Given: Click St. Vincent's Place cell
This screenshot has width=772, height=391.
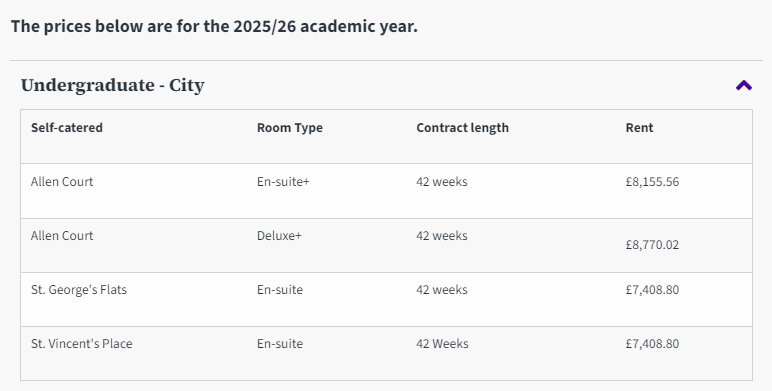Looking at the screenshot, I should pos(82,344).
